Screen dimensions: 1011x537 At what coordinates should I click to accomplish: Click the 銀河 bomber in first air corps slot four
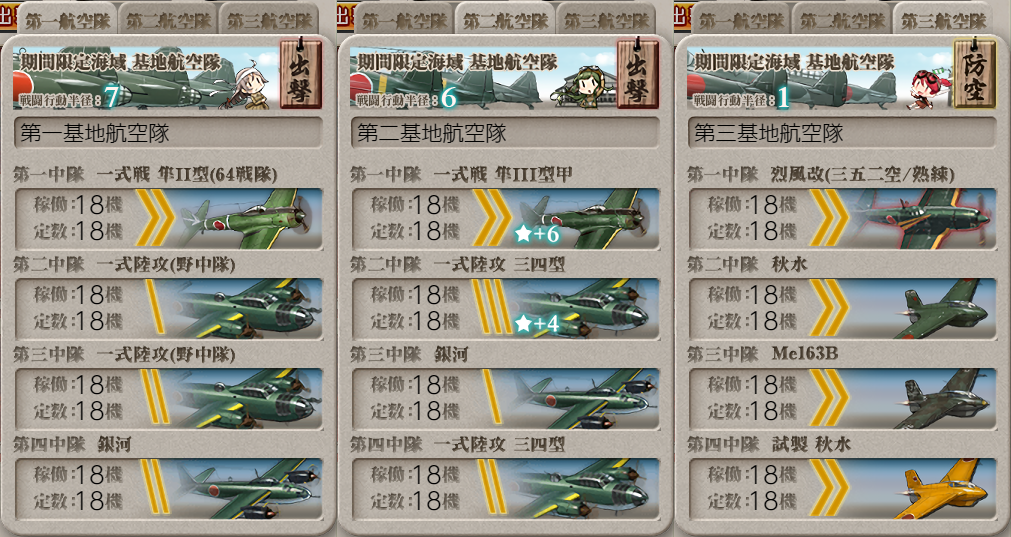tap(248, 489)
